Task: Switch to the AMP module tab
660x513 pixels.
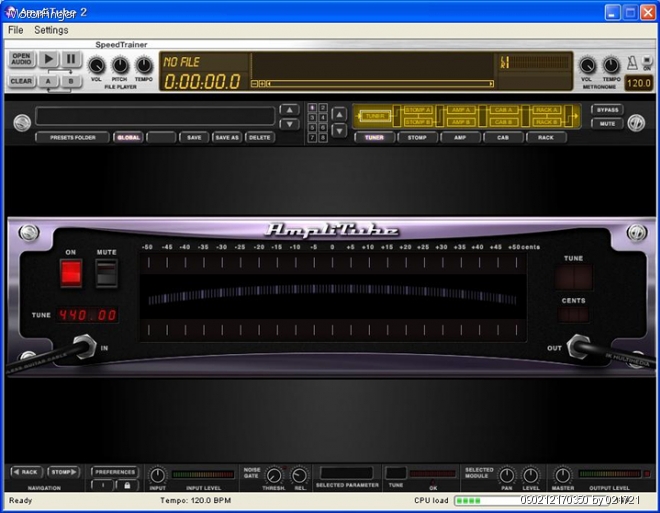Action: (460, 137)
